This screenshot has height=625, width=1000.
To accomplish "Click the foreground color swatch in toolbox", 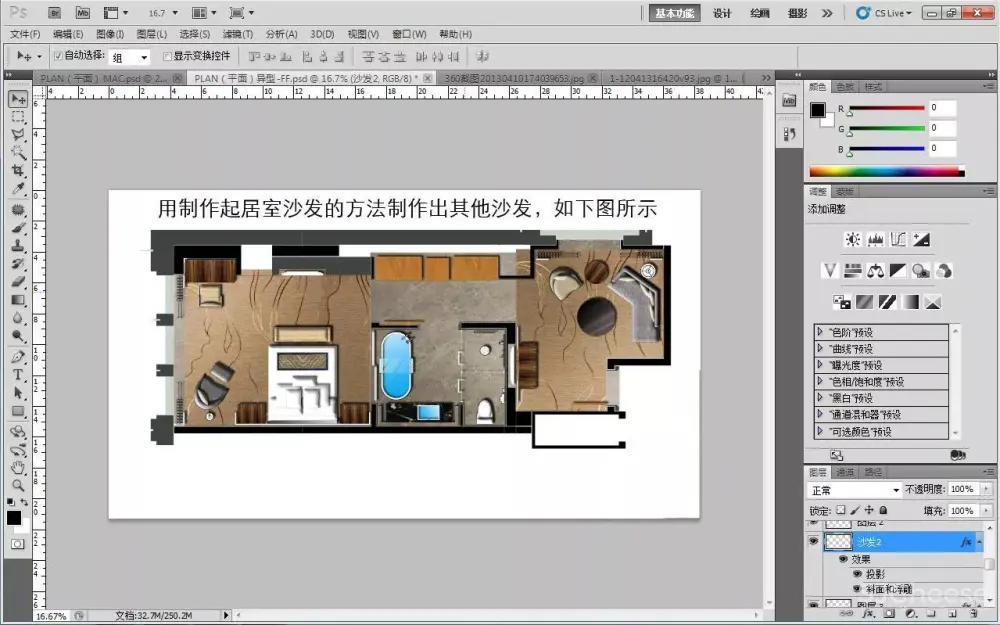I will tap(14, 517).
